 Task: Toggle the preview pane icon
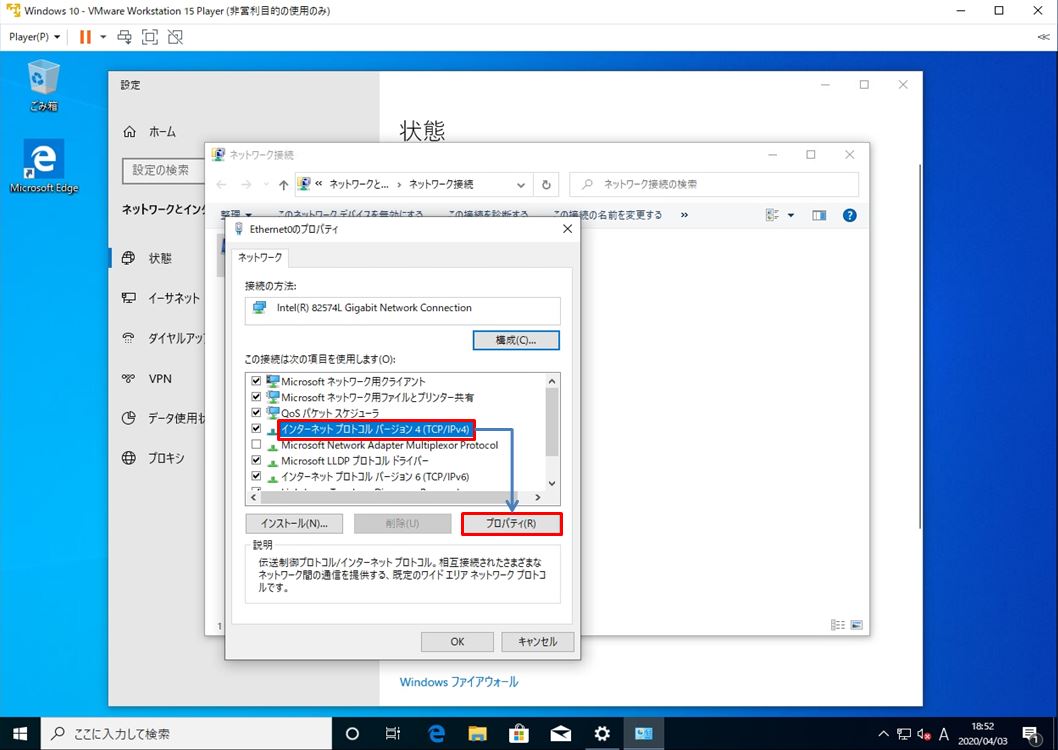[819, 215]
